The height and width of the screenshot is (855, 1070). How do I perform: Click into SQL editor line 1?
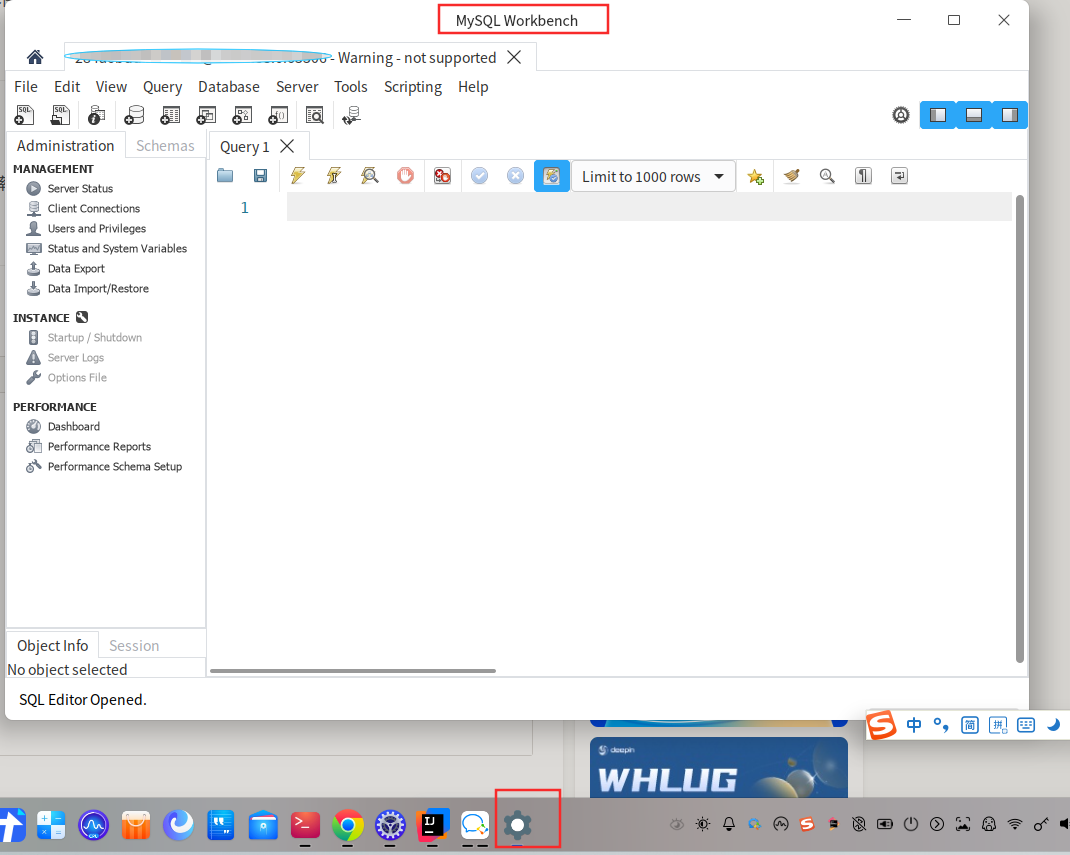click(648, 207)
